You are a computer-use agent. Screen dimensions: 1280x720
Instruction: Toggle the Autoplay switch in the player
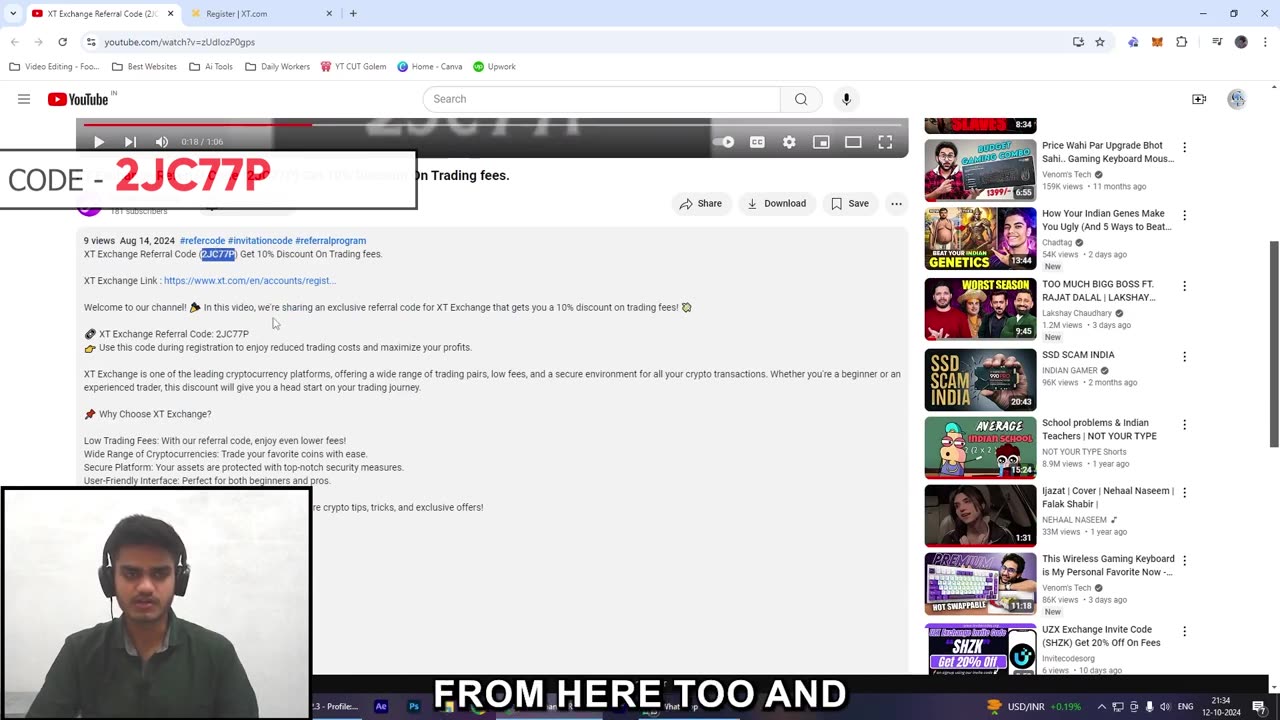coord(726,142)
